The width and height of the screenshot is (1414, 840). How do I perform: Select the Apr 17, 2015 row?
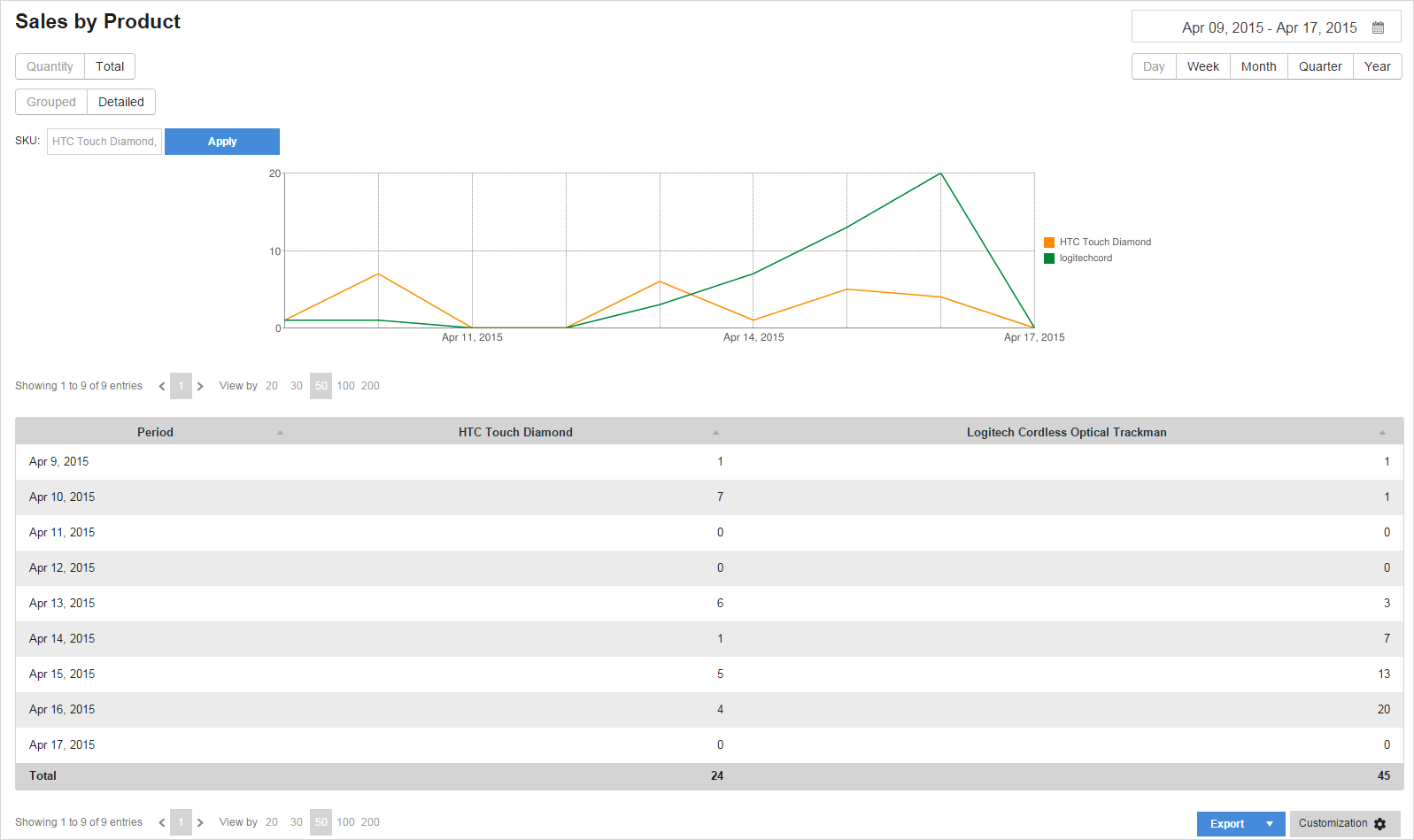point(709,745)
